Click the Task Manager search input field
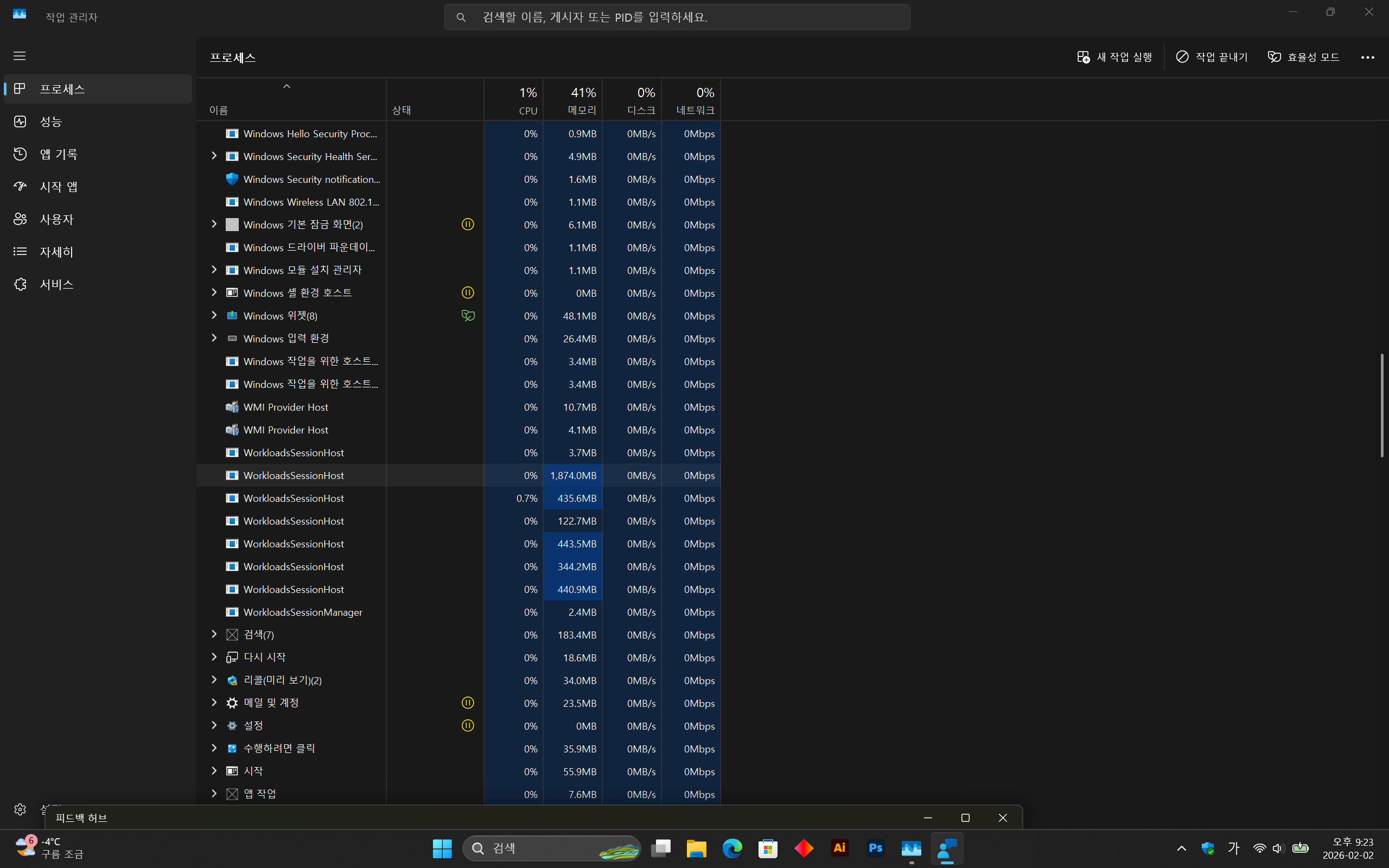This screenshot has width=1389, height=868. pyautogui.click(x=677, y=17)
